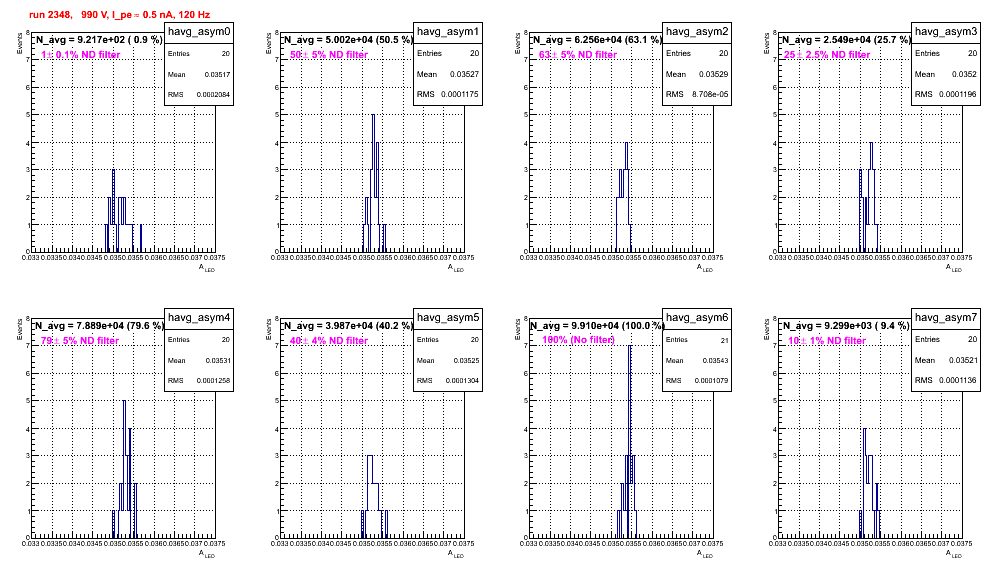Click the Events y-axis label of havg_asym2
This screenshot has height=572, width=996.
tap(516, 43)
